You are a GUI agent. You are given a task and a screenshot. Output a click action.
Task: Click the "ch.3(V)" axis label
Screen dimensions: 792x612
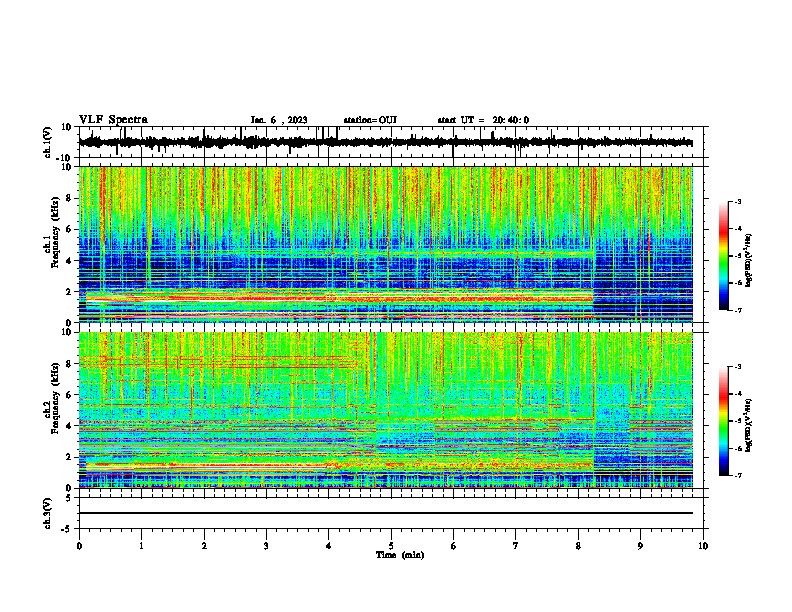point(48,513)
